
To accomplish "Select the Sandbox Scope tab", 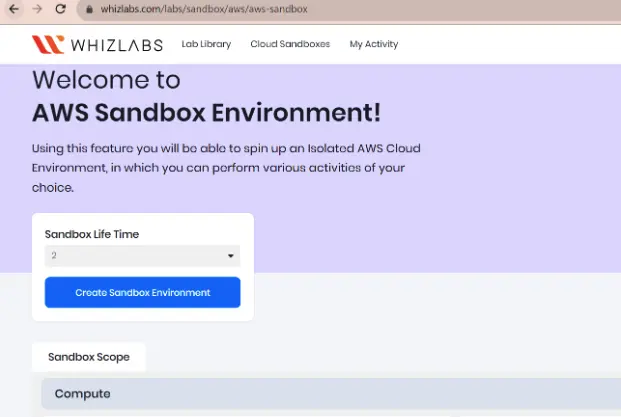I will pos(89,357).
